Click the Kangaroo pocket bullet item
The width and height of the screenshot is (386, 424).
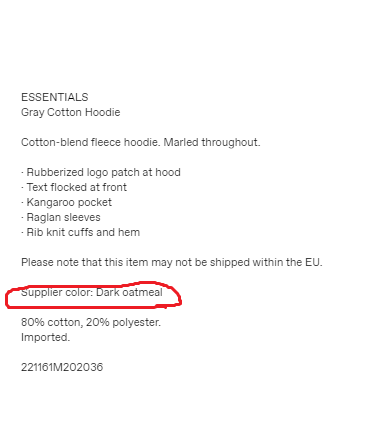(66, 202)
